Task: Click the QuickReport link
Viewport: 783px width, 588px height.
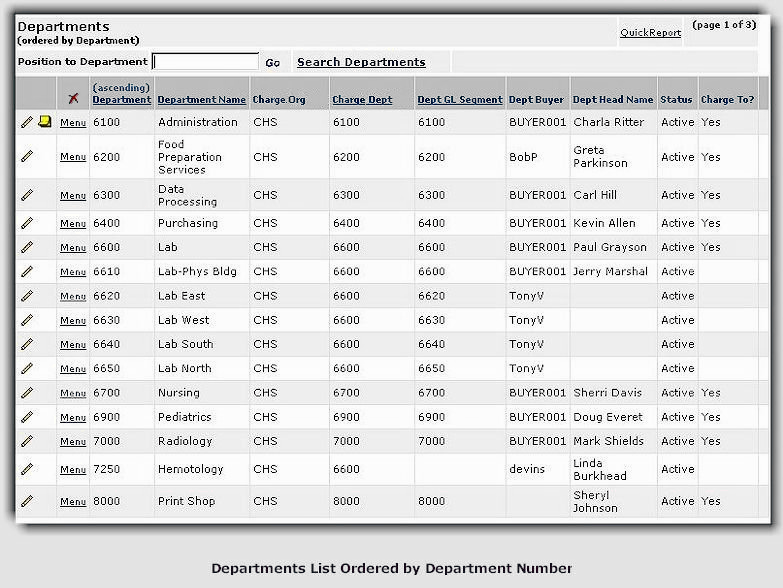Action: coord(650,33)
